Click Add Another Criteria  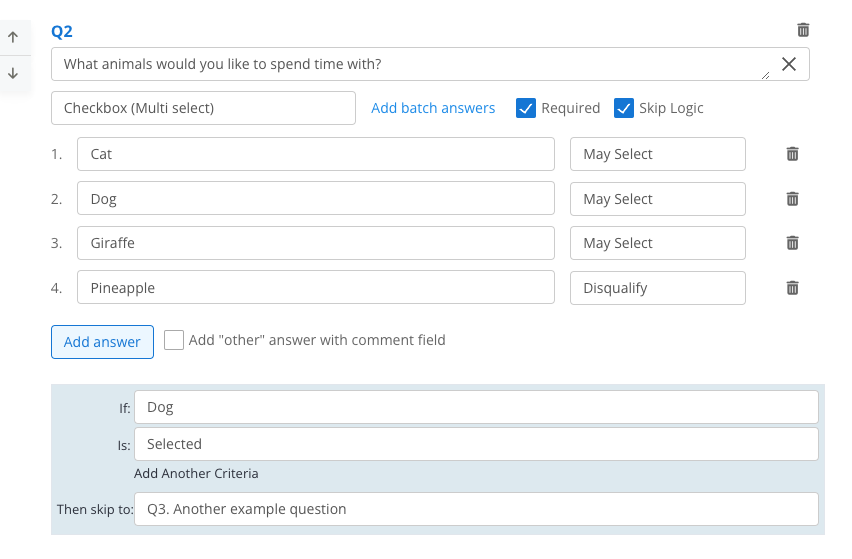pyautogui.click(x=196, y=474)
